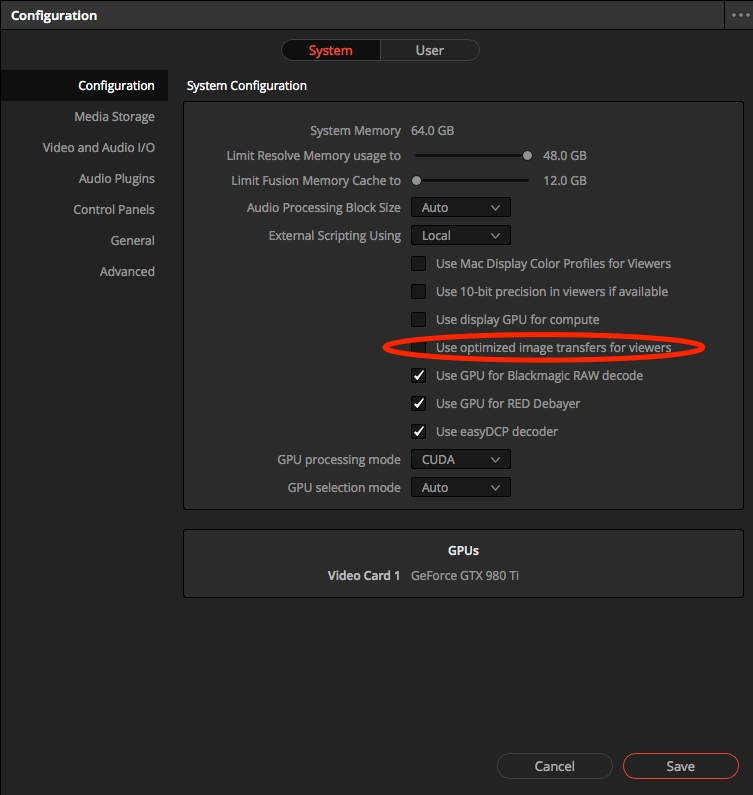Image resolution: width=753 pixels, height=795 pixels.
Task: Uncheck Use GPU for Blackmagic RAW decode
Action: point(418,376)
